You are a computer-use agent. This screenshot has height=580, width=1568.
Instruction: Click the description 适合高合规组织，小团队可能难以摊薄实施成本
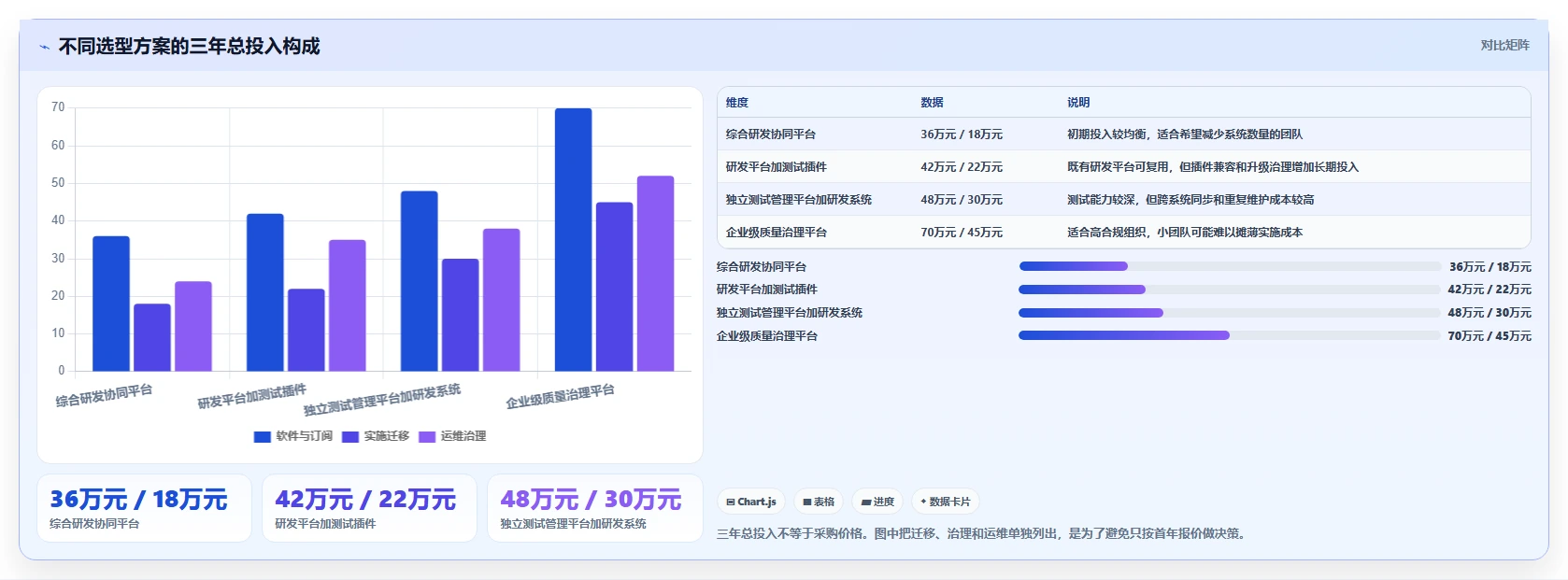[x=1185, y=233]
